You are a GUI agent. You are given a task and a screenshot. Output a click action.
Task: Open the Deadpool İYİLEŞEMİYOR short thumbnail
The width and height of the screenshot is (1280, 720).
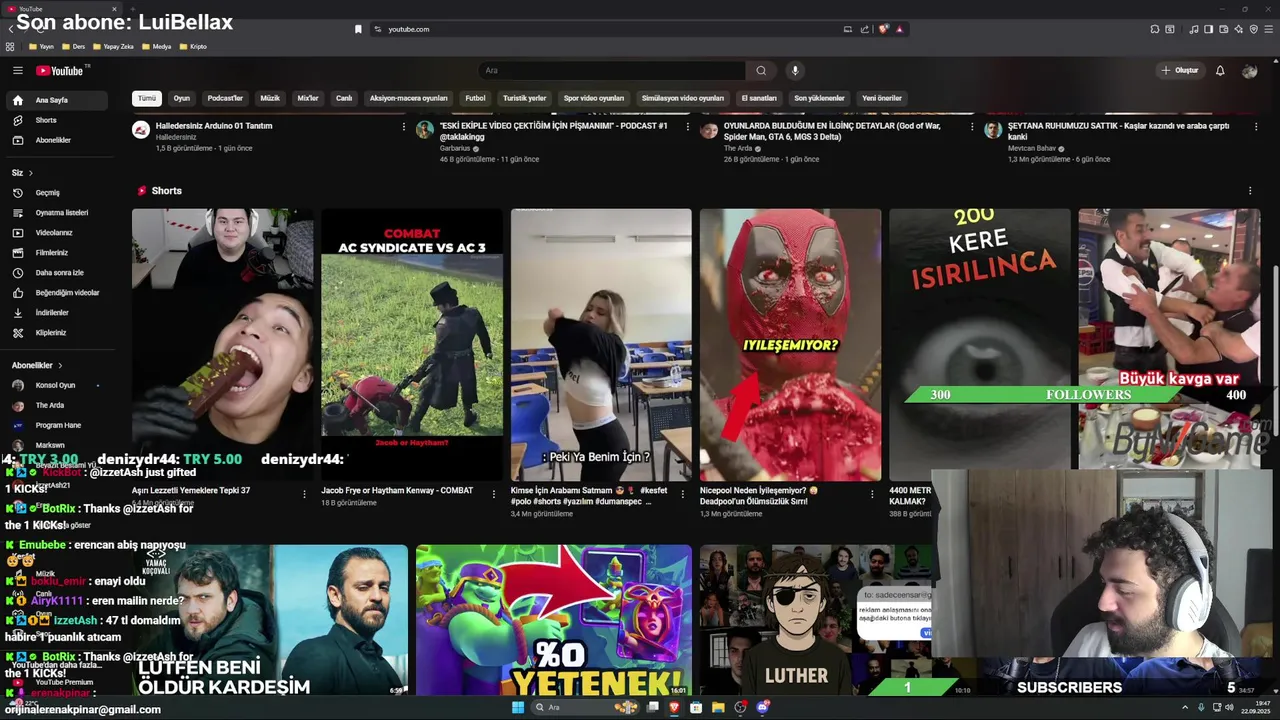coord(790,345)
